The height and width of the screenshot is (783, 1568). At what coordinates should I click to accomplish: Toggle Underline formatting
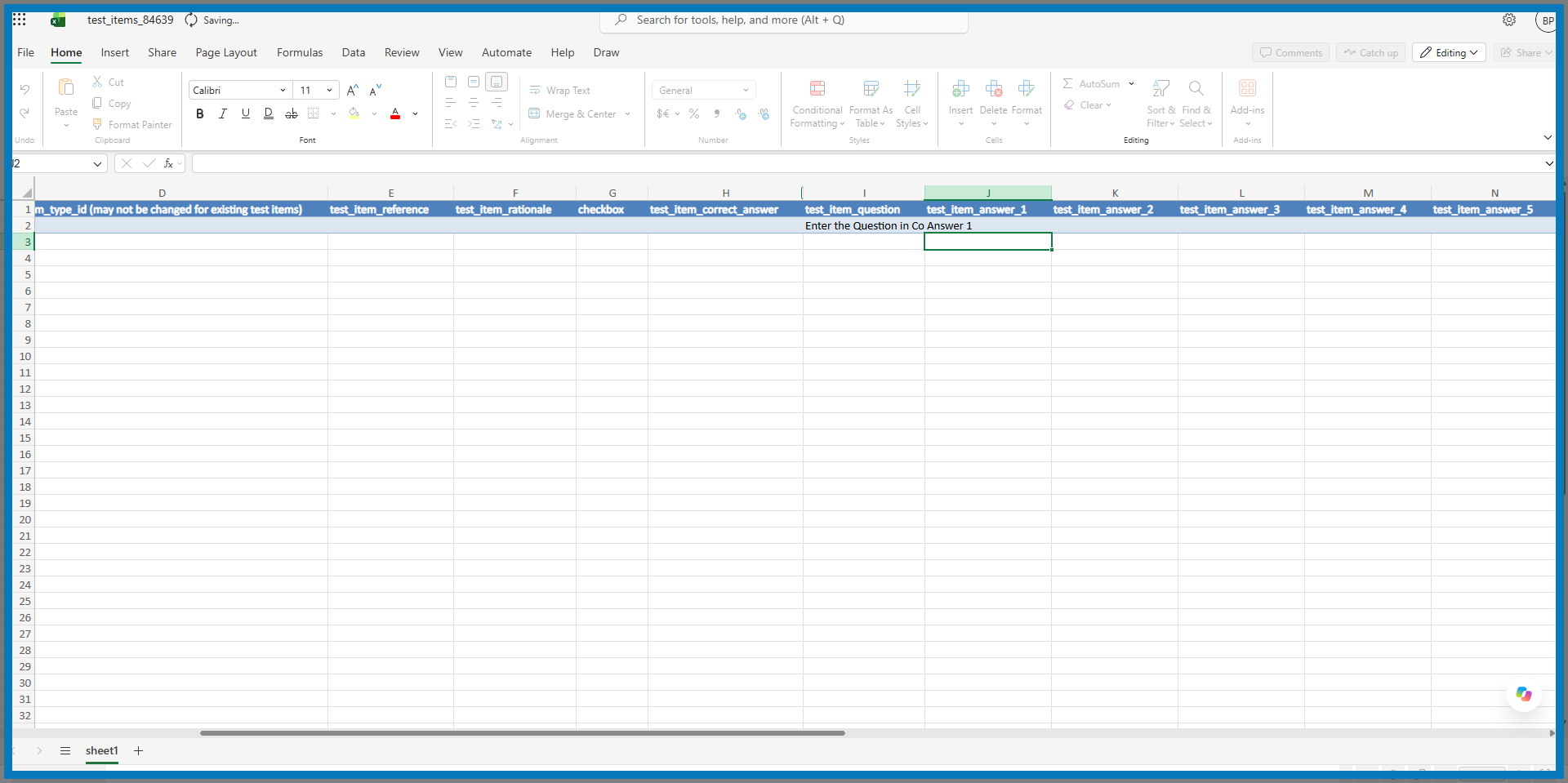(246, 114)
